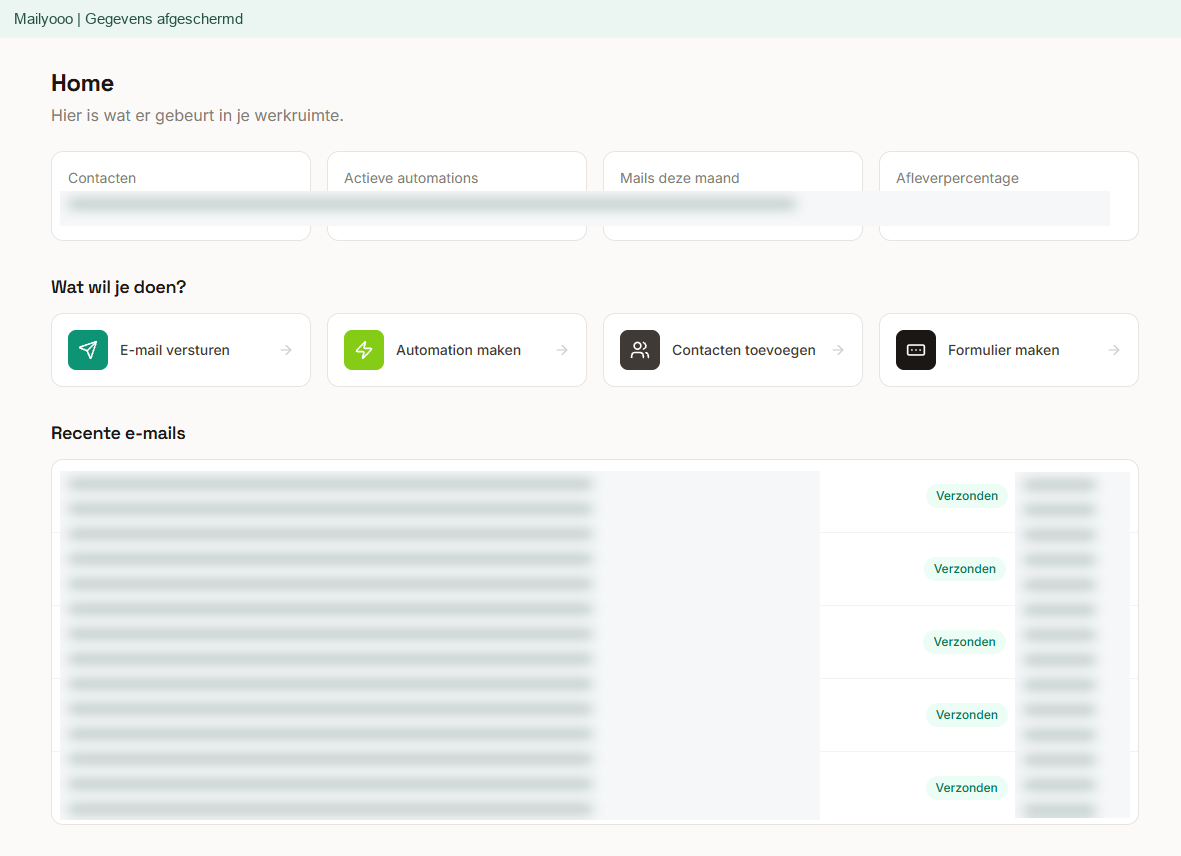Start the 'Formulier maken' label

point(1003,350)
